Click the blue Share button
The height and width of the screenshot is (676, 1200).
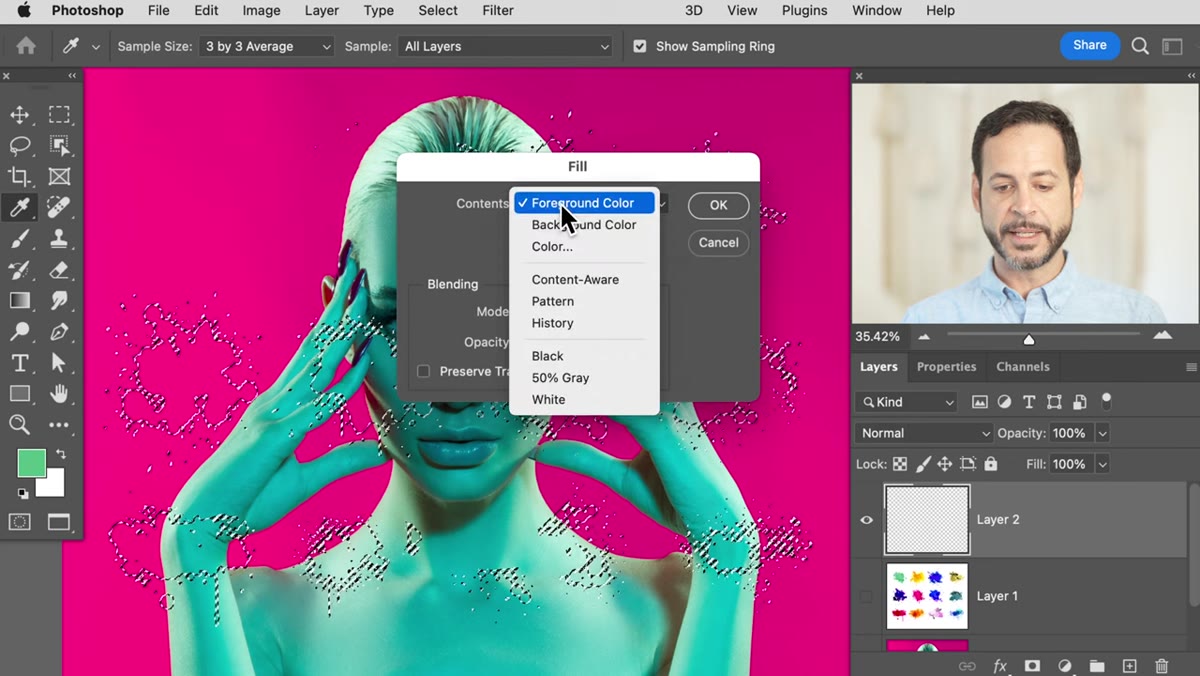click(x=1090, y=45)
